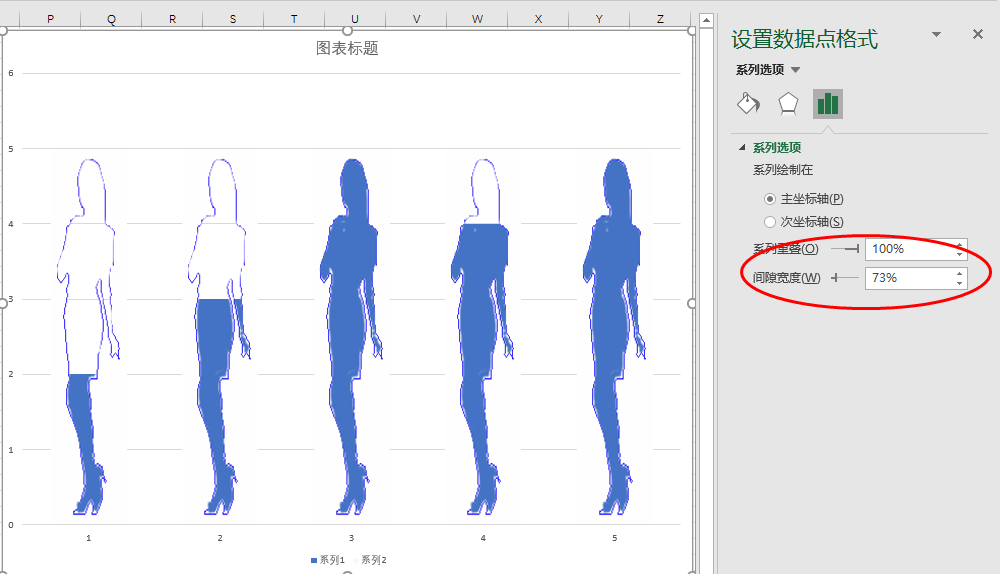Decrease the 系列重叠 value with down arrow

pyautogui.click(x=960, y=254)
